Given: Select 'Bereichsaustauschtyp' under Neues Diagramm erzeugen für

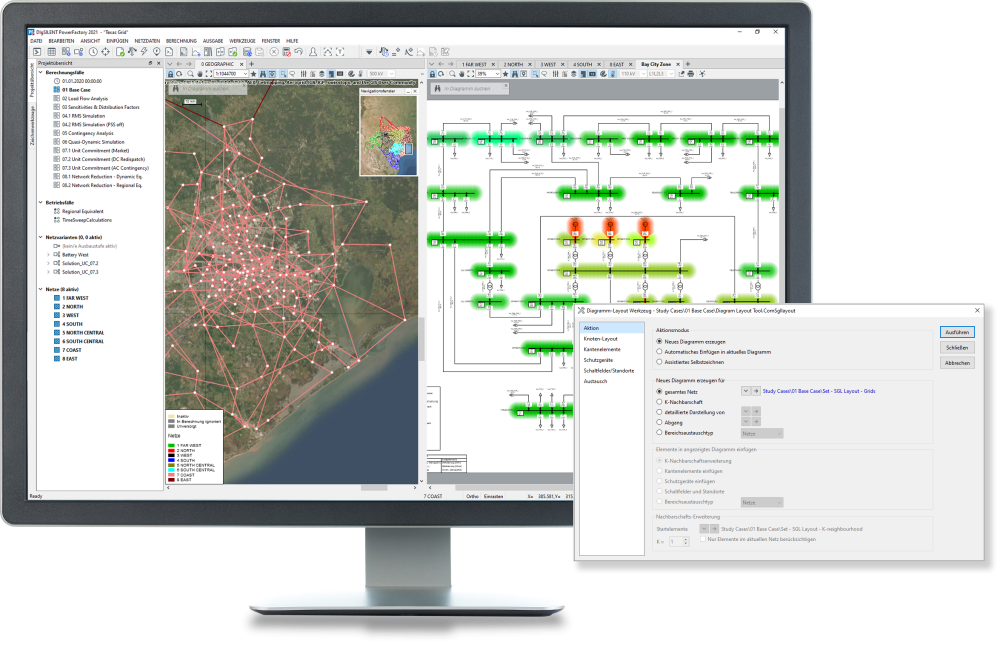Looking at the screenshot, I should pyautogui.click(x=659, y=432).
